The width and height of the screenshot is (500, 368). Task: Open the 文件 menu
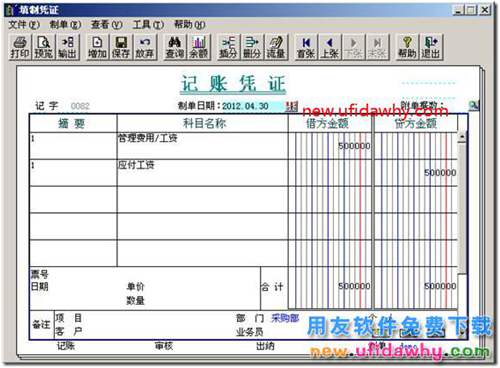pyautogui.click(x=23, y=25)
